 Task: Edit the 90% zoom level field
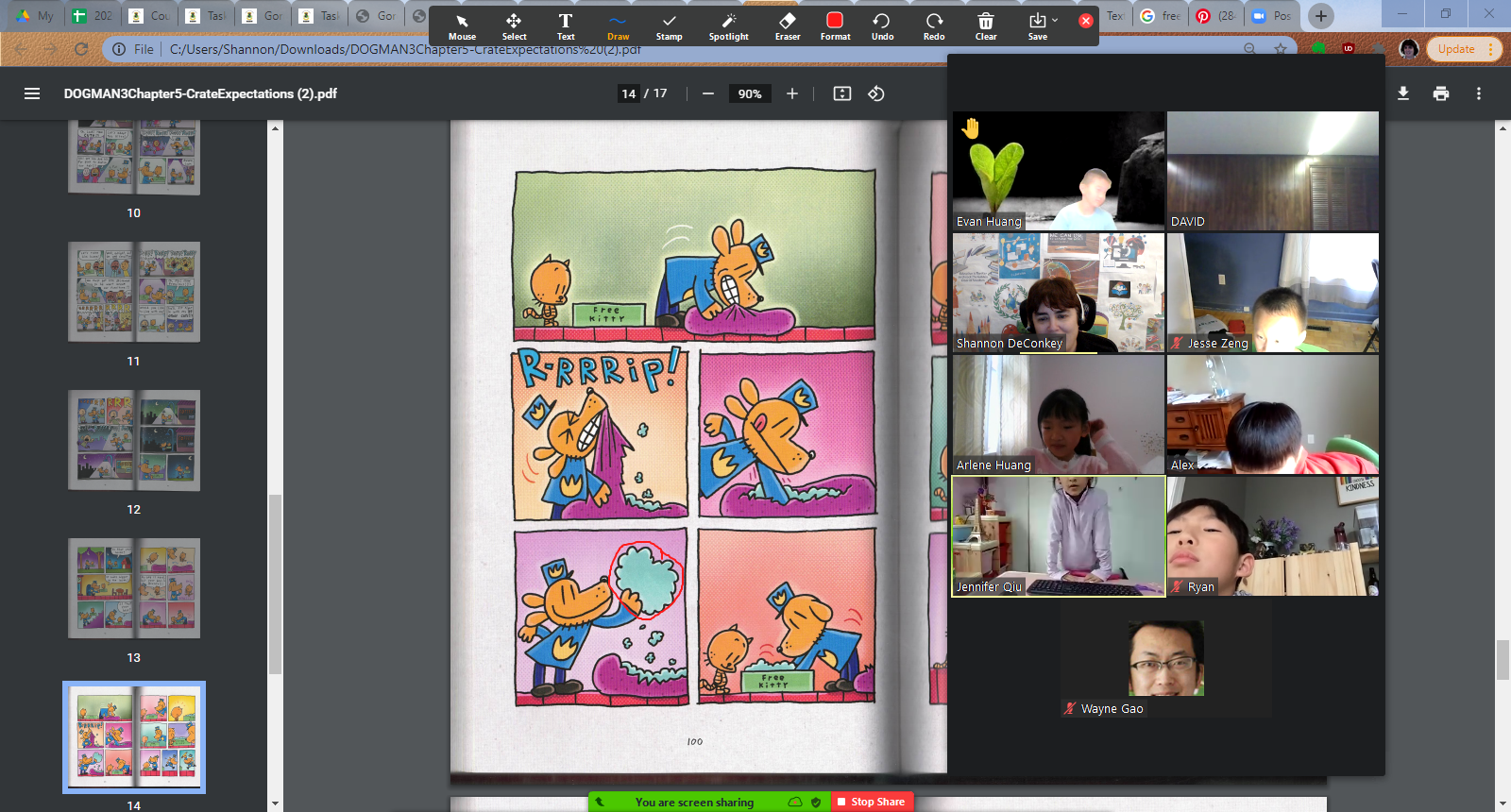(750, 93)
